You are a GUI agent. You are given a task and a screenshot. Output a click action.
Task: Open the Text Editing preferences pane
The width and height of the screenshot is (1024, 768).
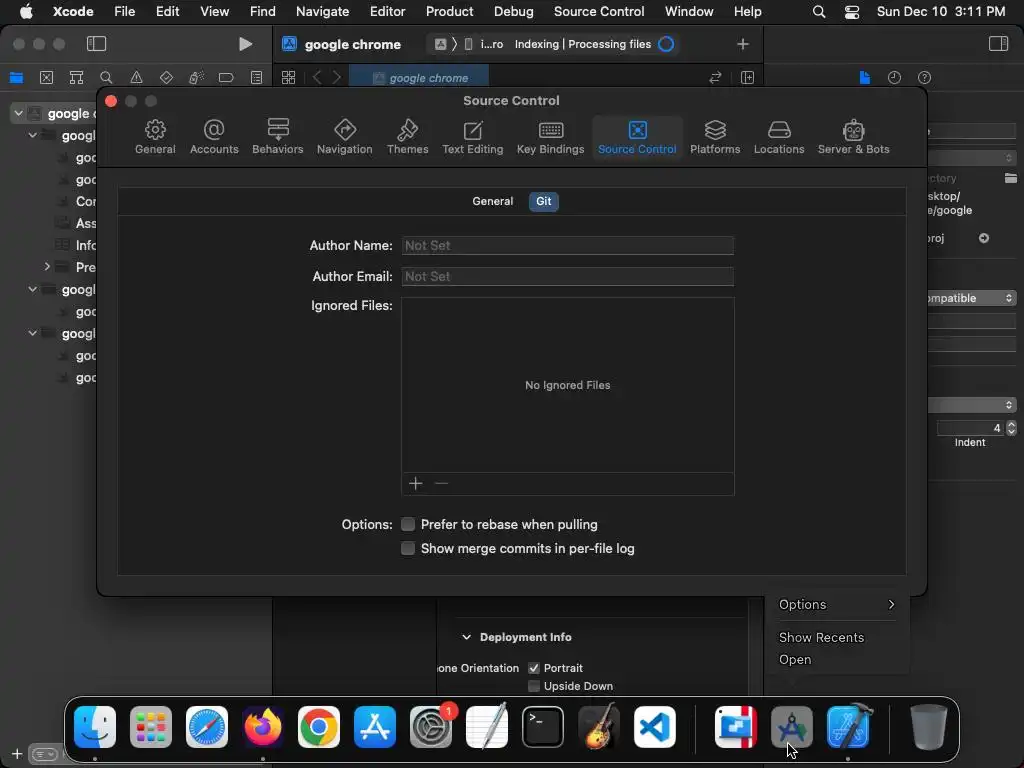click(472, 137)
